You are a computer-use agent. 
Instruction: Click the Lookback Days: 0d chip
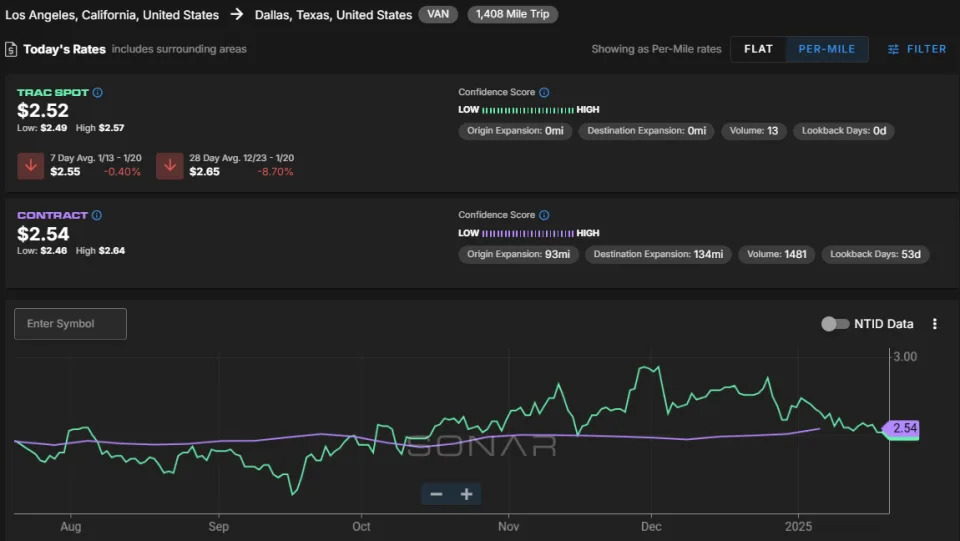[x=844, y=131]
